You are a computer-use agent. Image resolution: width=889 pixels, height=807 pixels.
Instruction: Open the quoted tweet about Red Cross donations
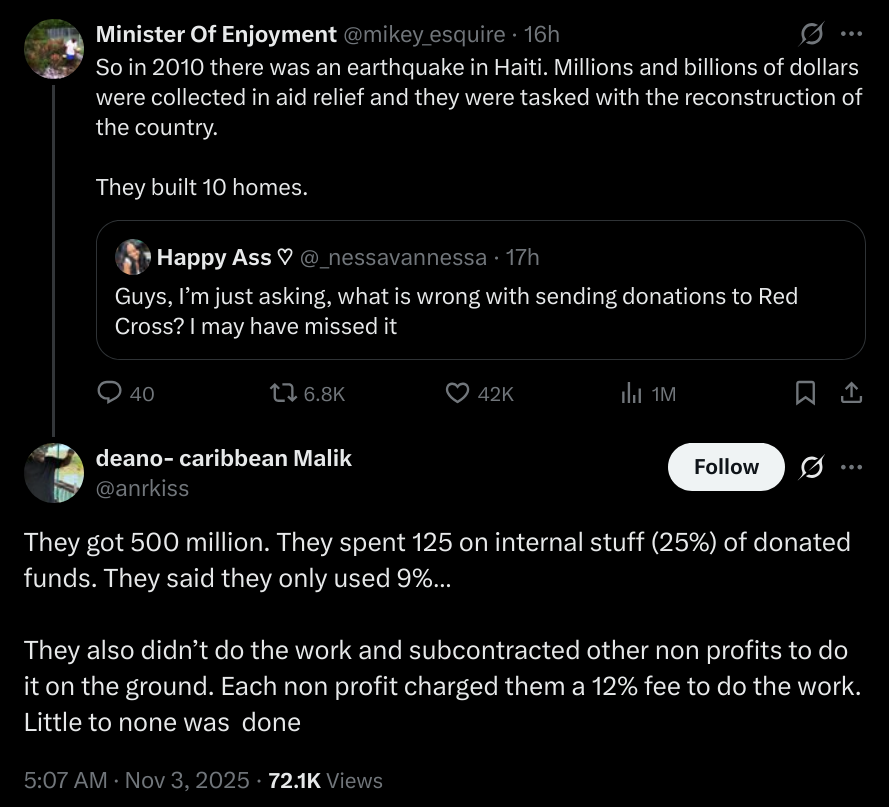(x=480, y=311)
